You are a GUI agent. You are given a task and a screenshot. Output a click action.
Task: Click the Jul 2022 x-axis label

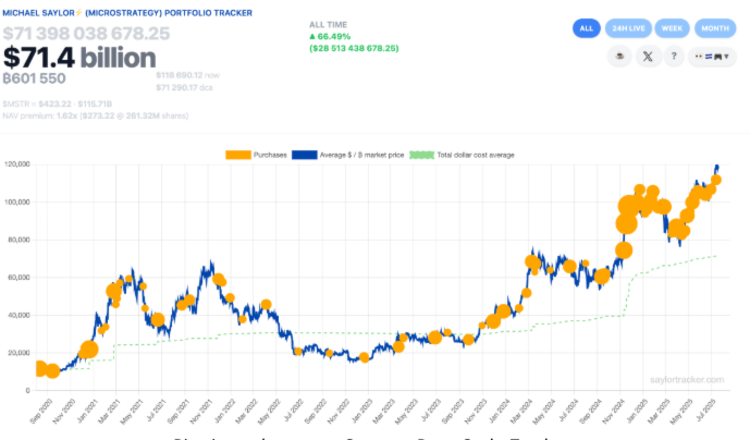(x=293, y=410)
